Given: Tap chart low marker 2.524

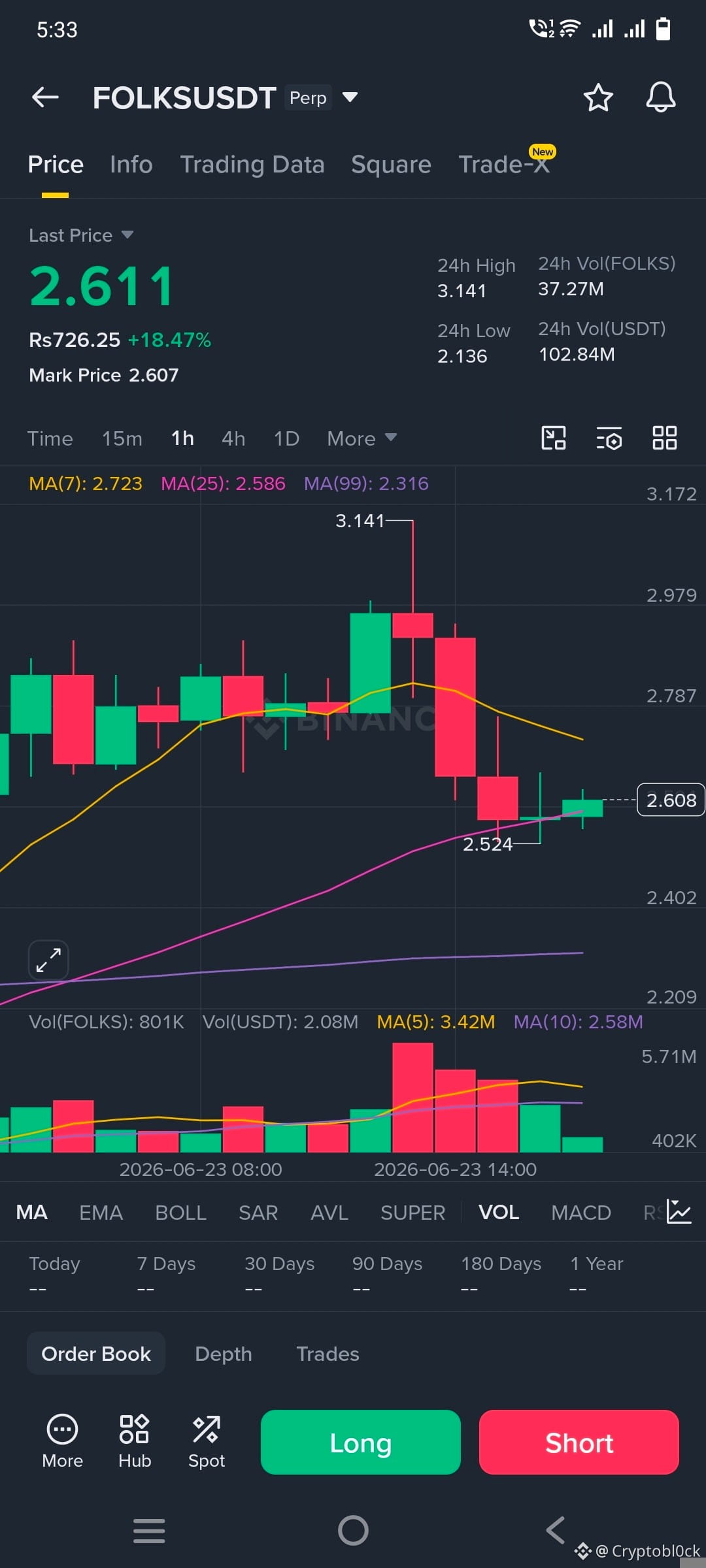Looking at the screenshot, I should tap(488, 844).
